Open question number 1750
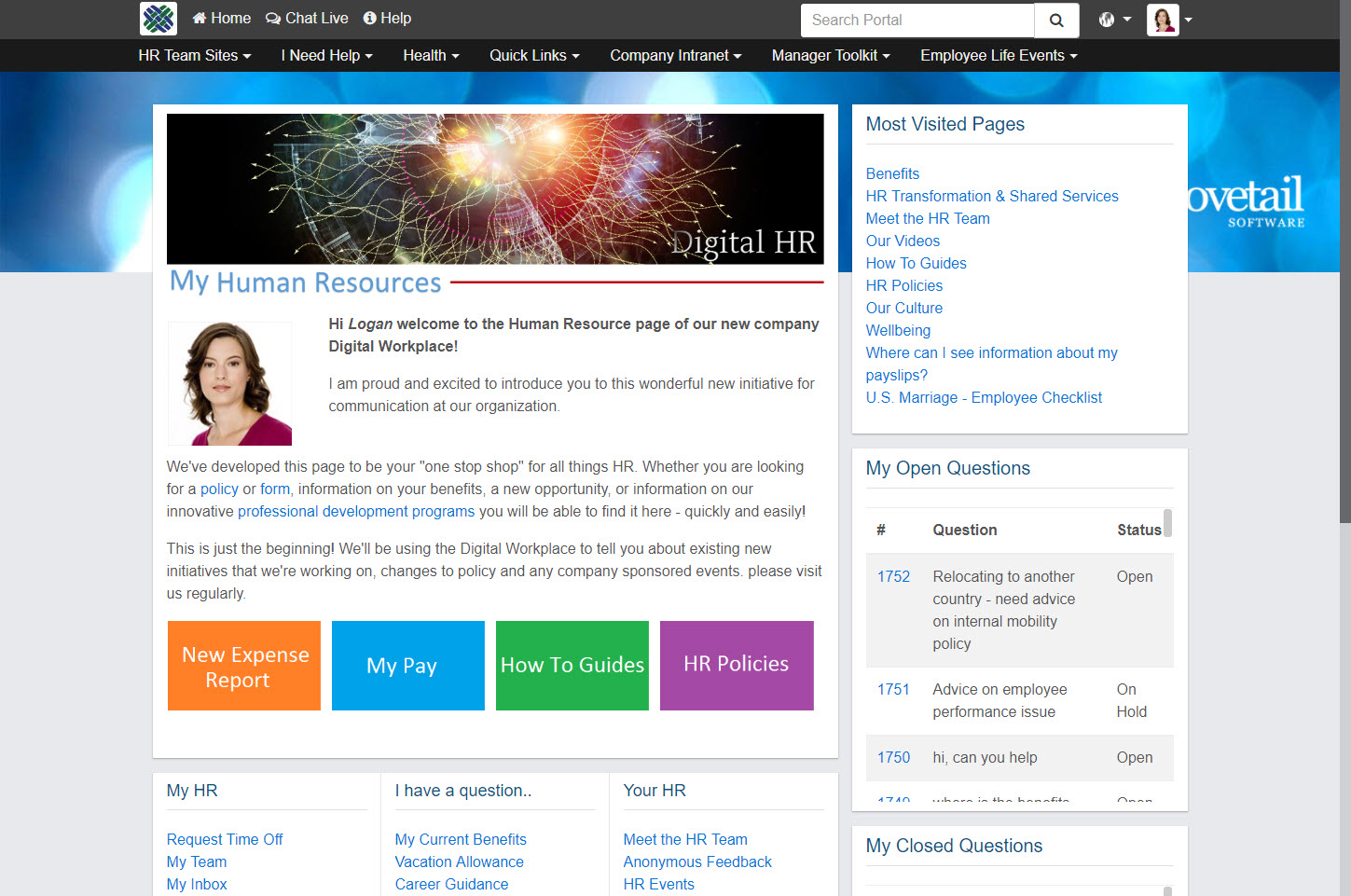This screenshot has height=896, width=1351. click(x=893, y=758)
